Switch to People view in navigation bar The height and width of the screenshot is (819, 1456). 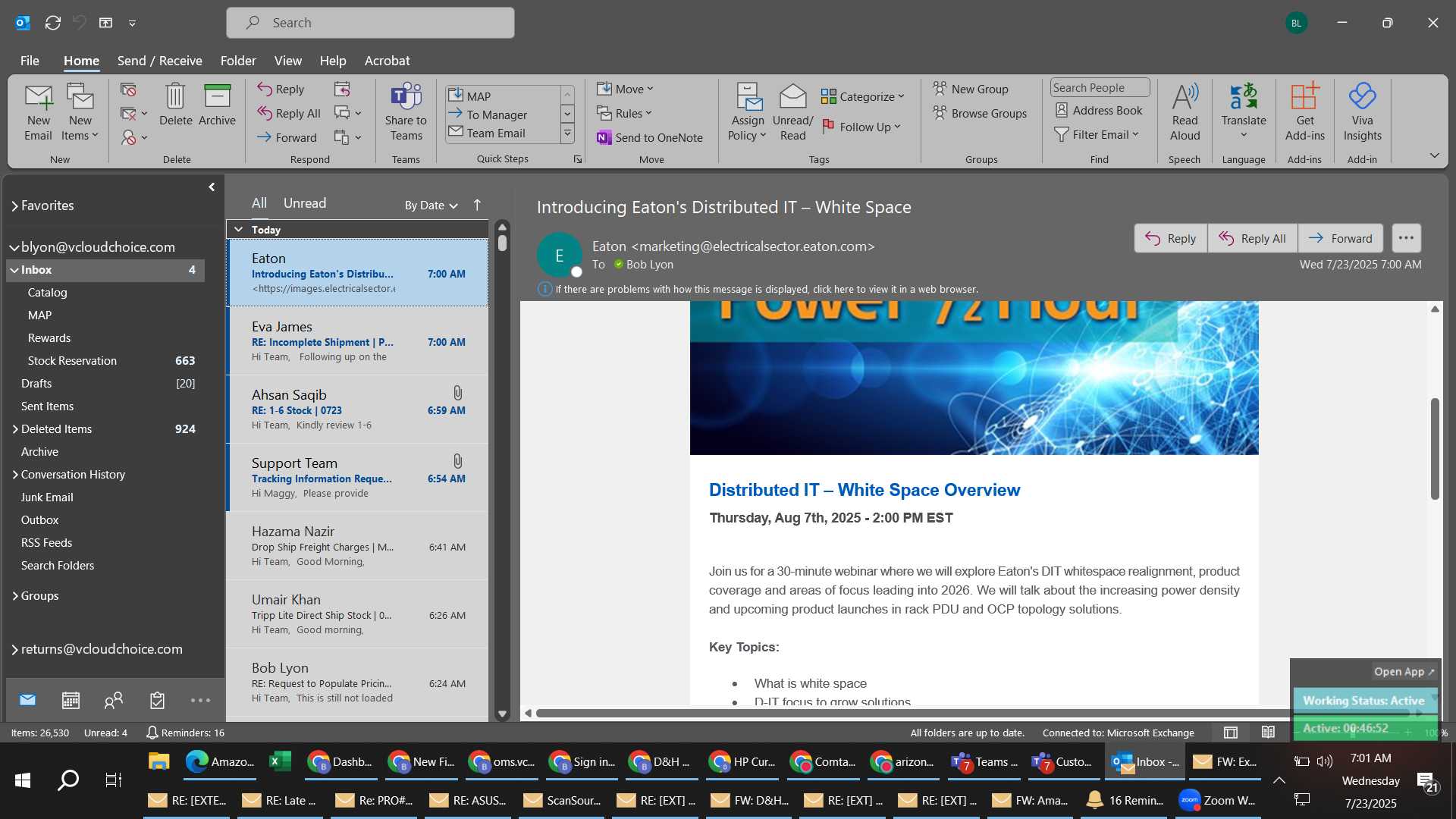pyautogui.click(x=114, y=700)
